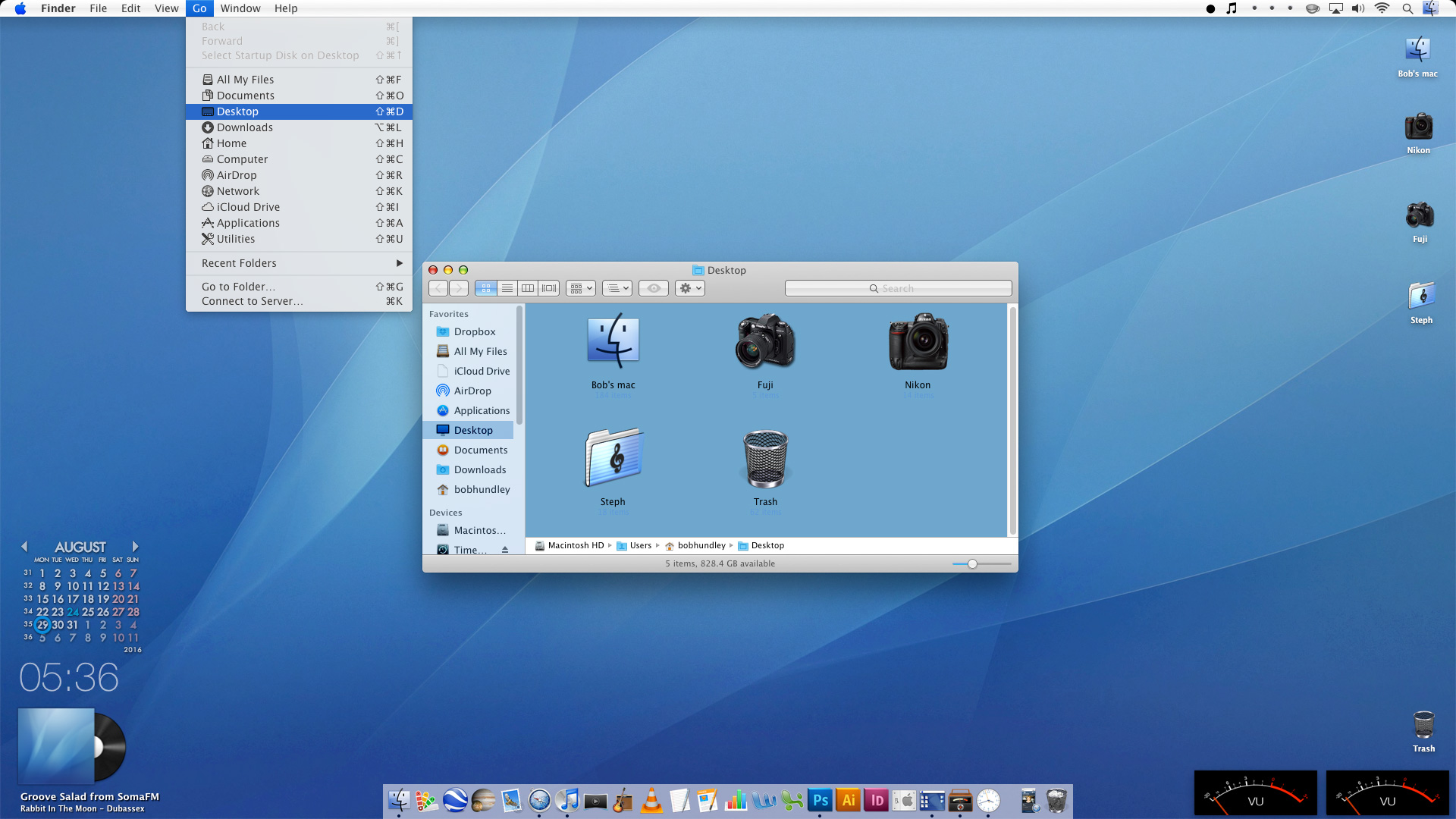The width and height of the screenshot is (1456, 819).
Task: Click Finder window back button
Action: pyautogui.click(x=438, y=288)
